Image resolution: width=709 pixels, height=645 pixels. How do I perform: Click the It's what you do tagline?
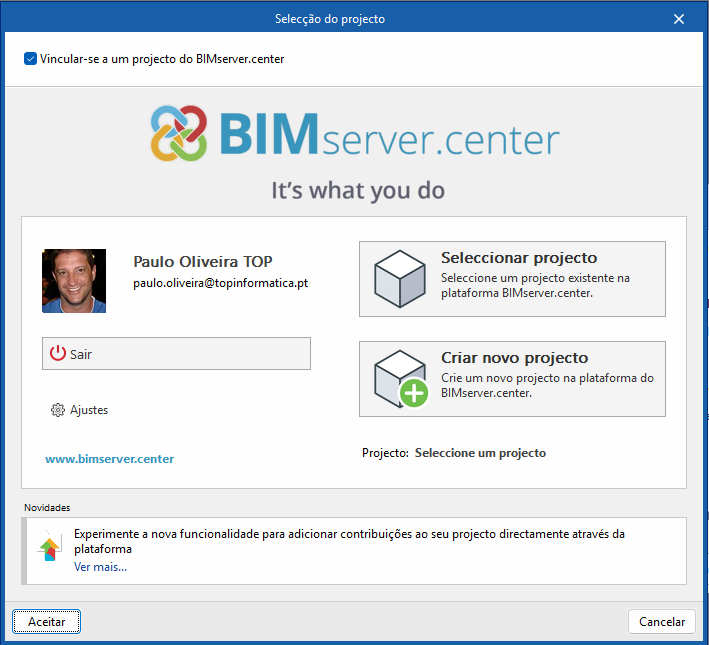pyautogui.click(x=358, y=190)
